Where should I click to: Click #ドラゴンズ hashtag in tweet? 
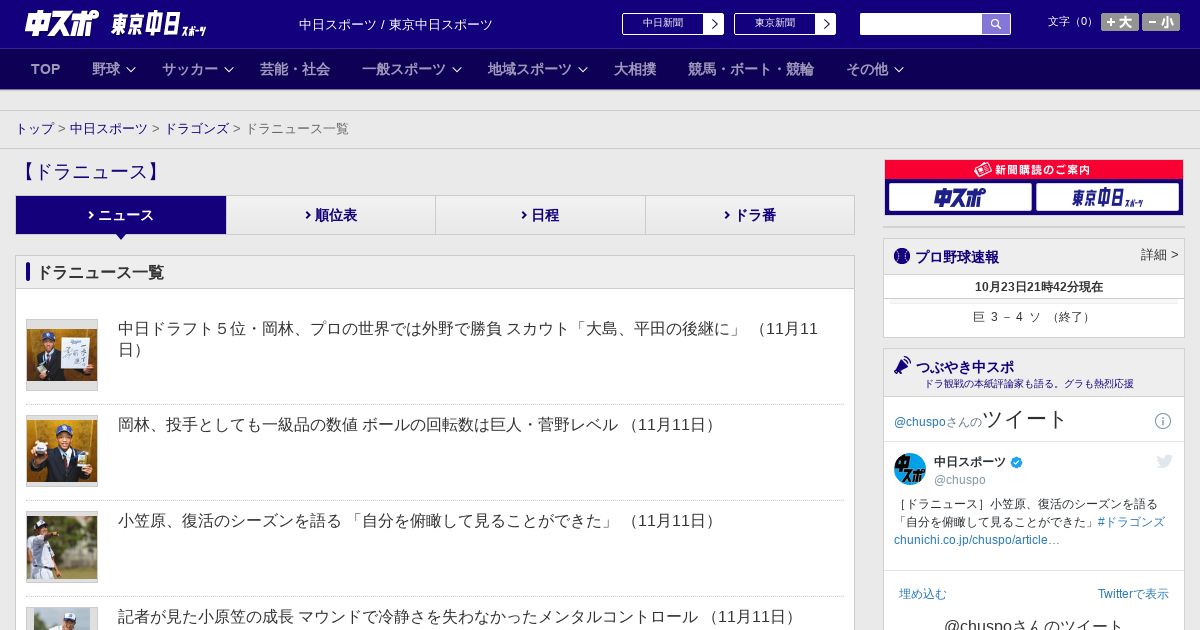click(1131, 522)
